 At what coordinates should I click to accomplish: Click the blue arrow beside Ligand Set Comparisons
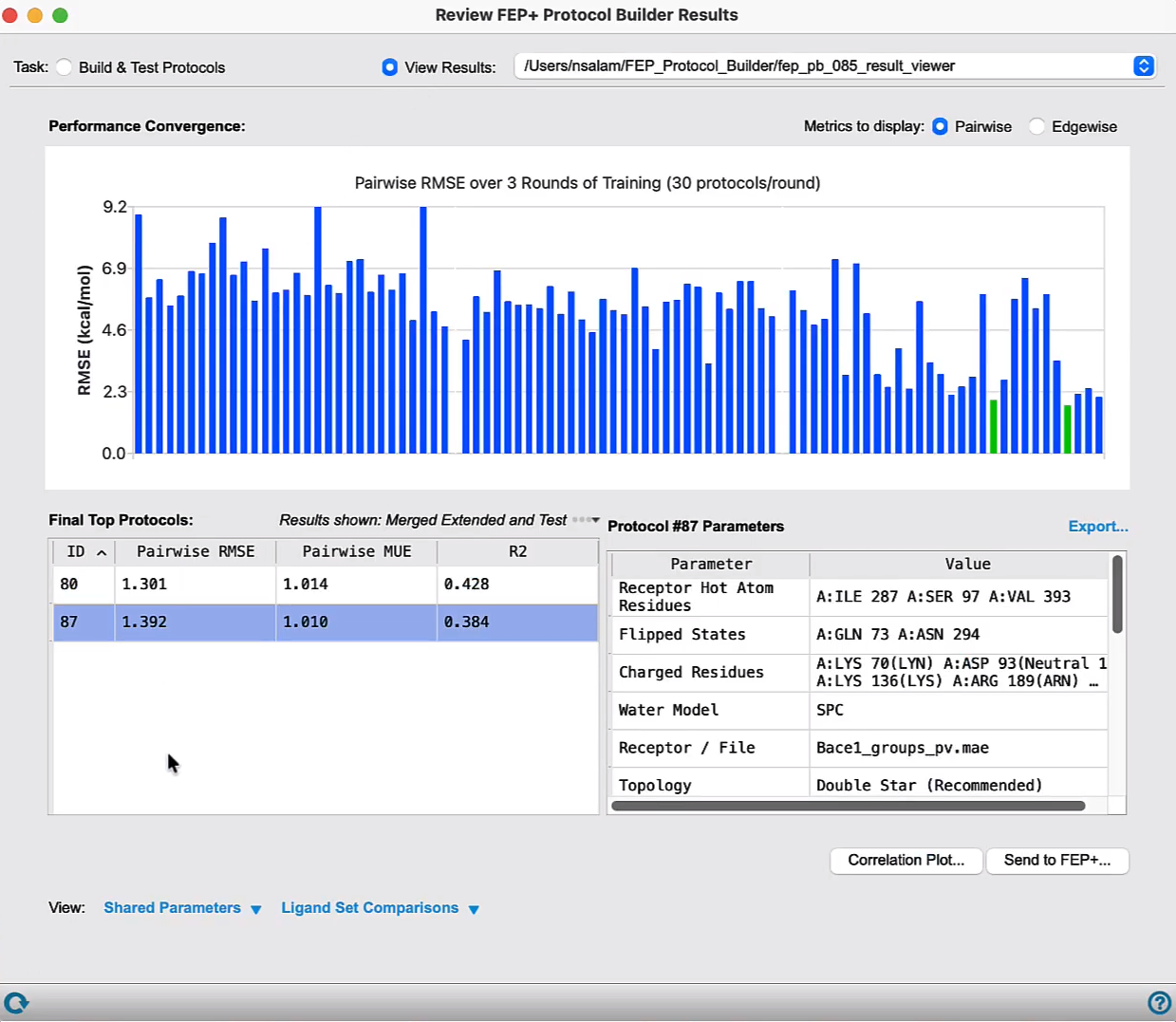(x=474, y=909)
